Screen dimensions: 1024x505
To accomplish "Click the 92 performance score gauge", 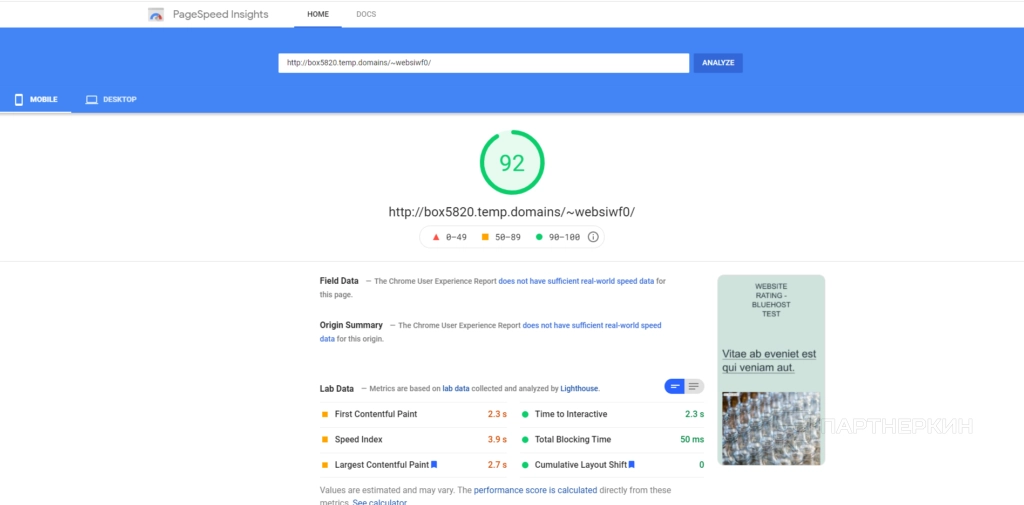I will 512,163.
